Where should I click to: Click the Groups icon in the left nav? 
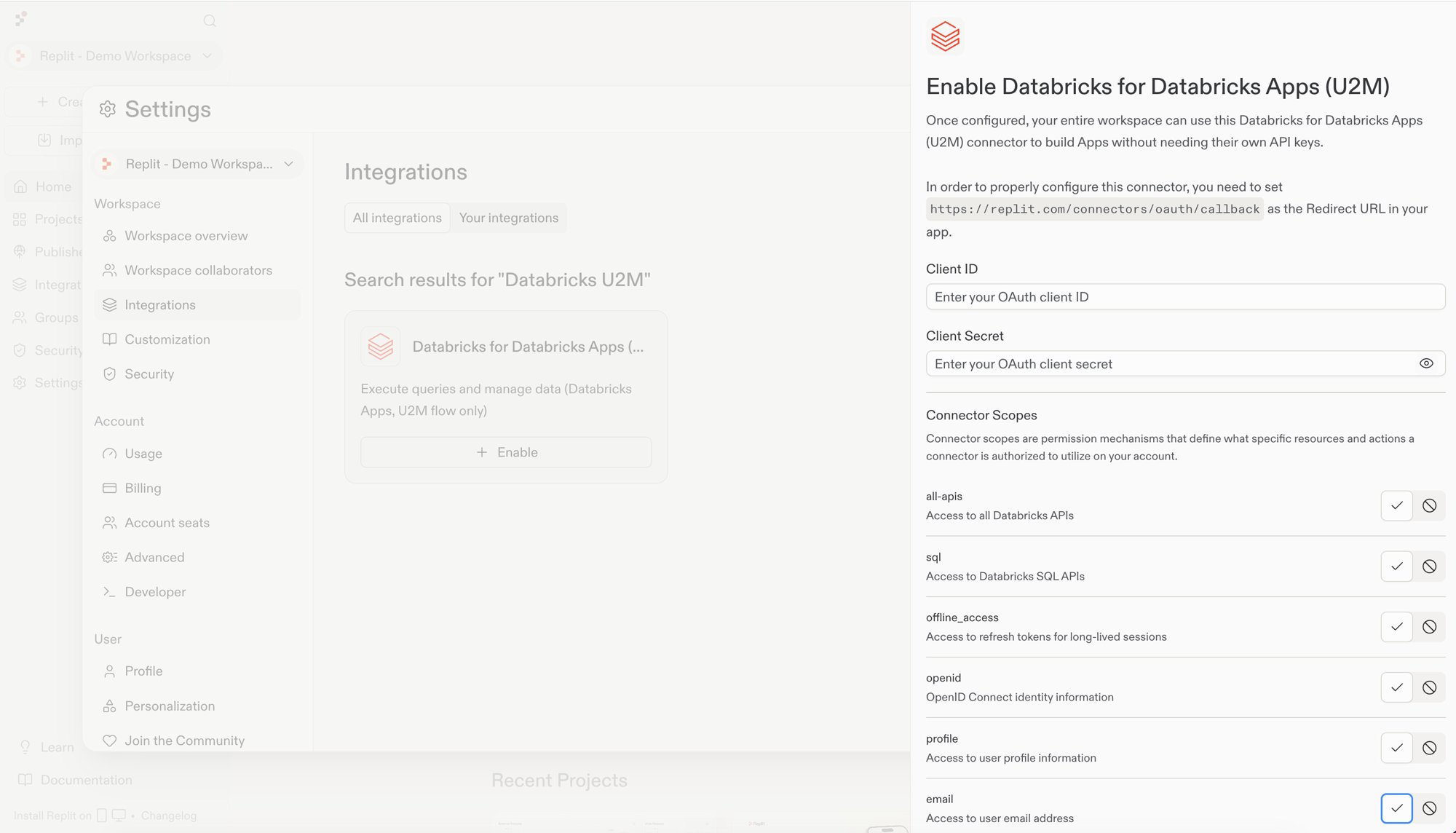(x=20, y=317)
